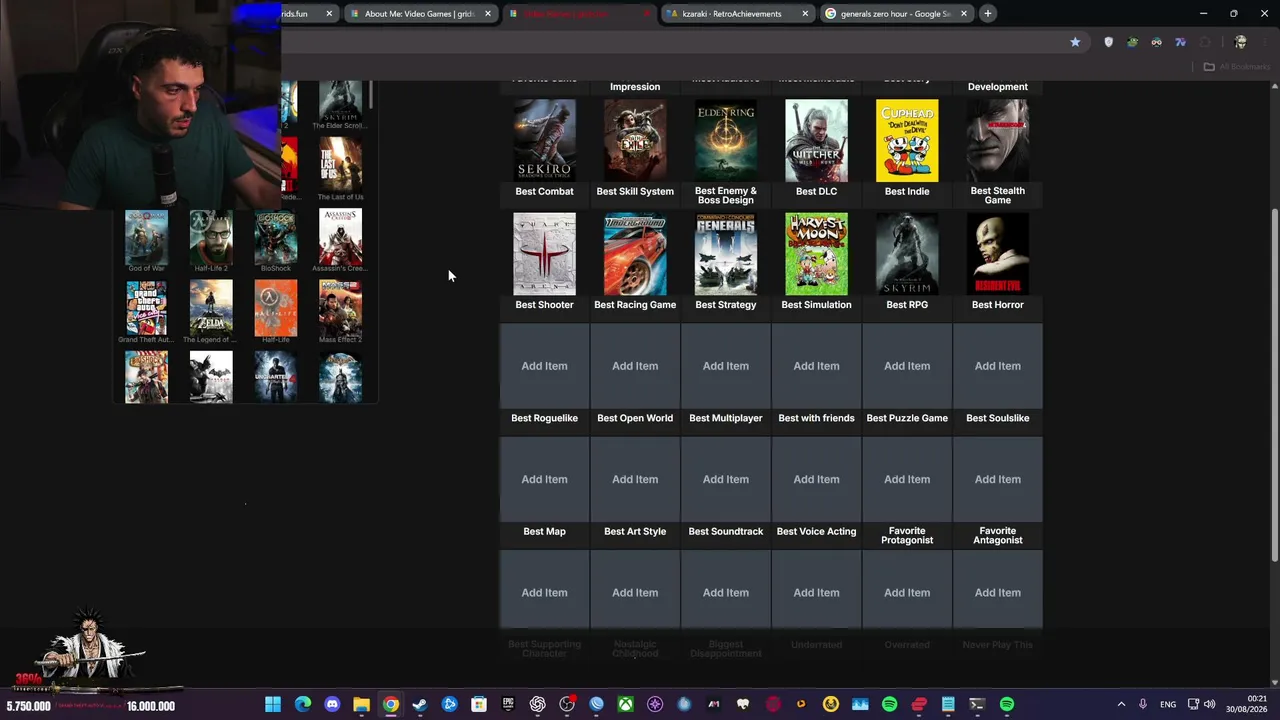This screenshot has height=720, width=1280.
Task: Close the generals zero hour tab
Action: [x=964, y=14]
